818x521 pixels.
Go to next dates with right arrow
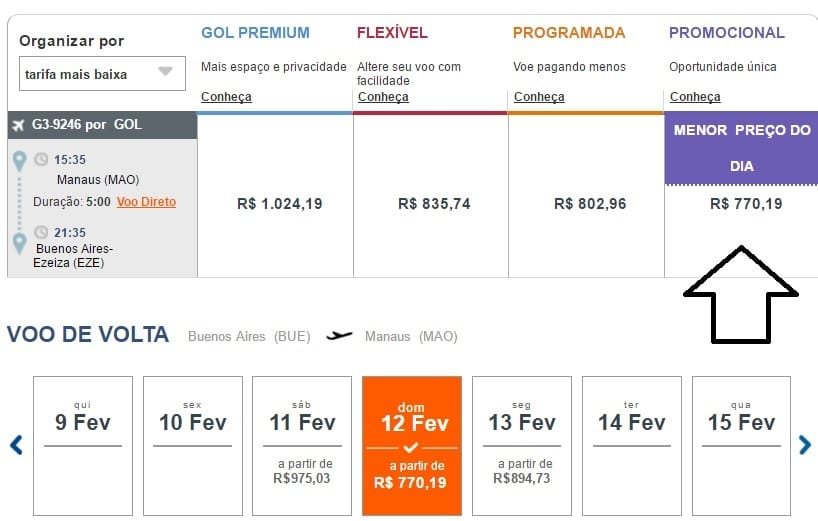[805, 445]
